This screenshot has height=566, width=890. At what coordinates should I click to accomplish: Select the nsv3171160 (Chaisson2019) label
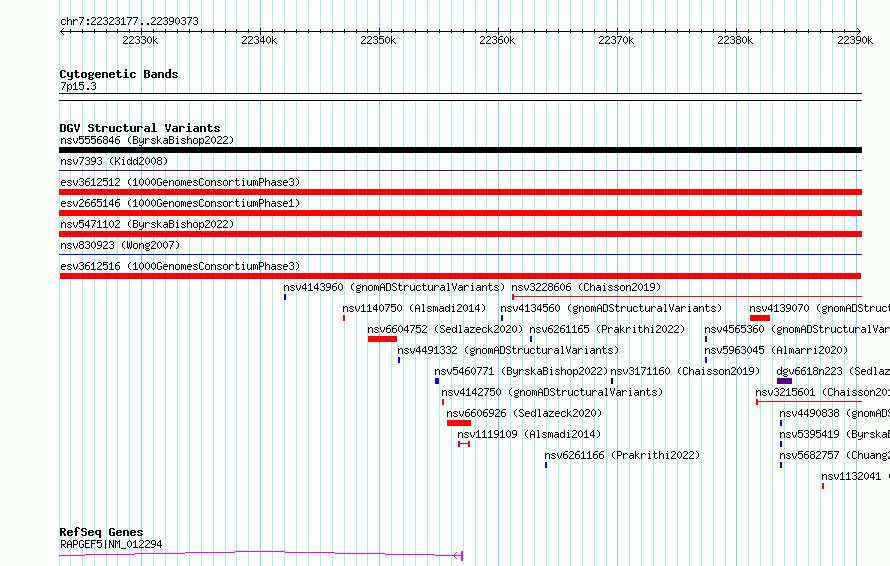(685, 371)
